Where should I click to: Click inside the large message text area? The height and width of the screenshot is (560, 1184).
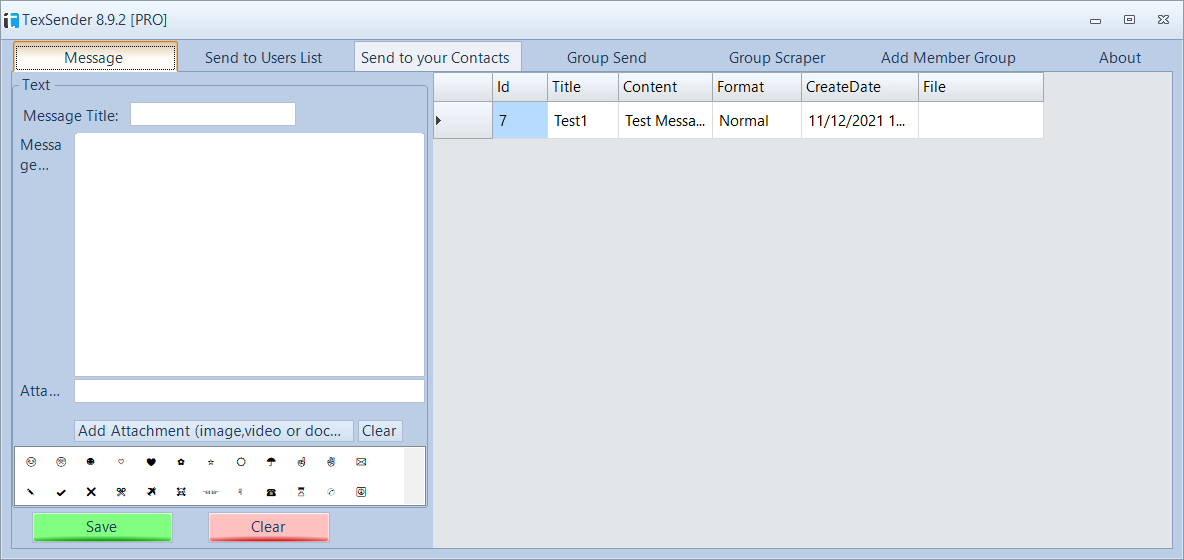tap(249, 254)
